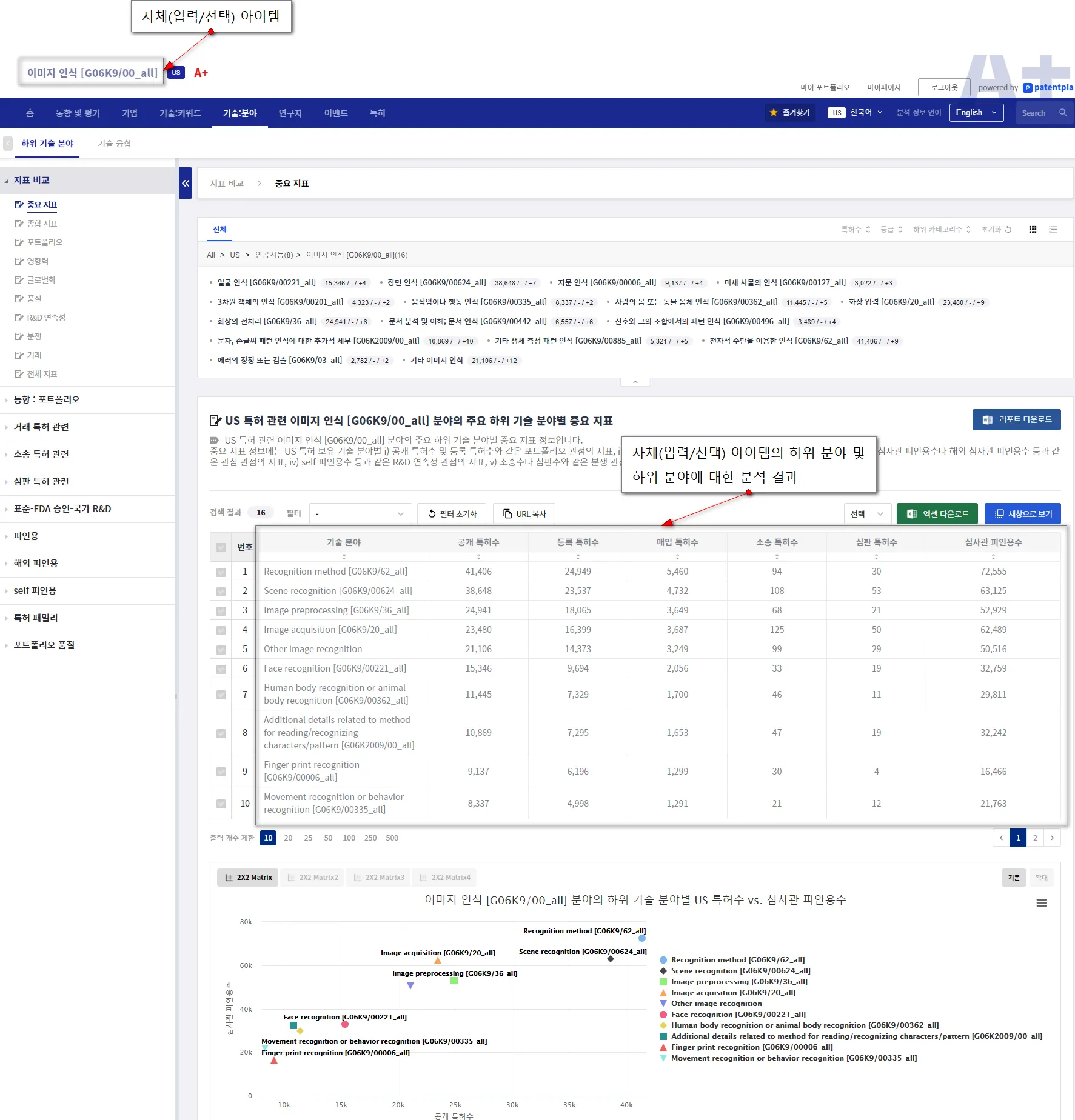Click the patentpia logo

tap(1048, 87)
